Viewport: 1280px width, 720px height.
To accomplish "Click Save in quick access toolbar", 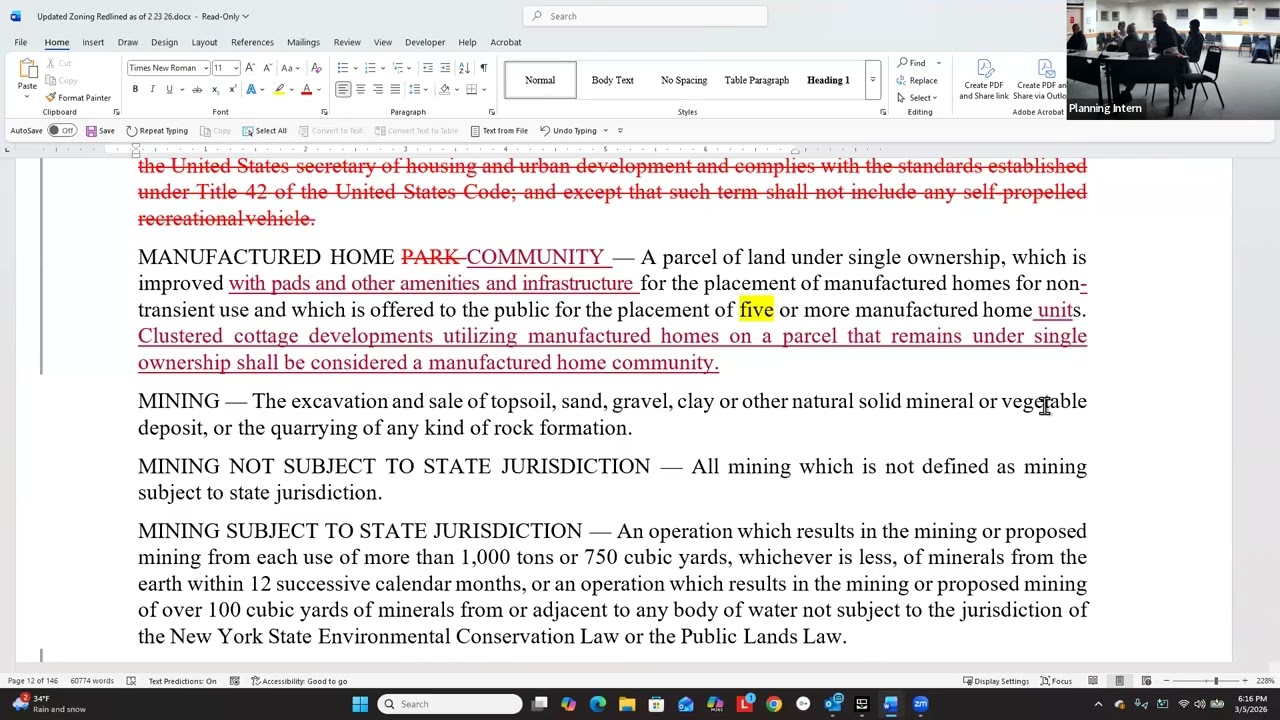I will (x=100, y=131).
